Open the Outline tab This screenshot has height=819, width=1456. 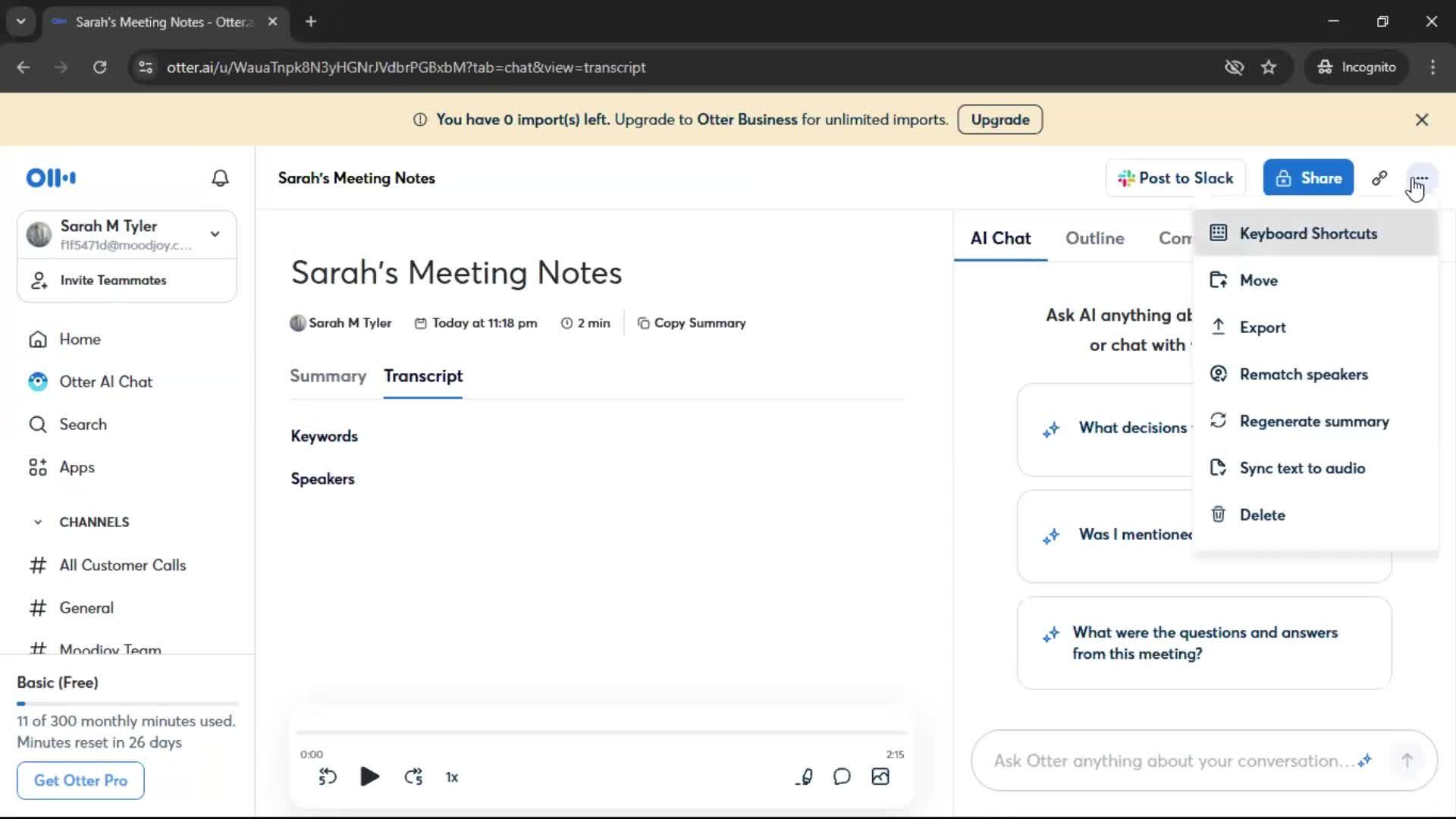pyautogui.click(x=1094, y=238)
